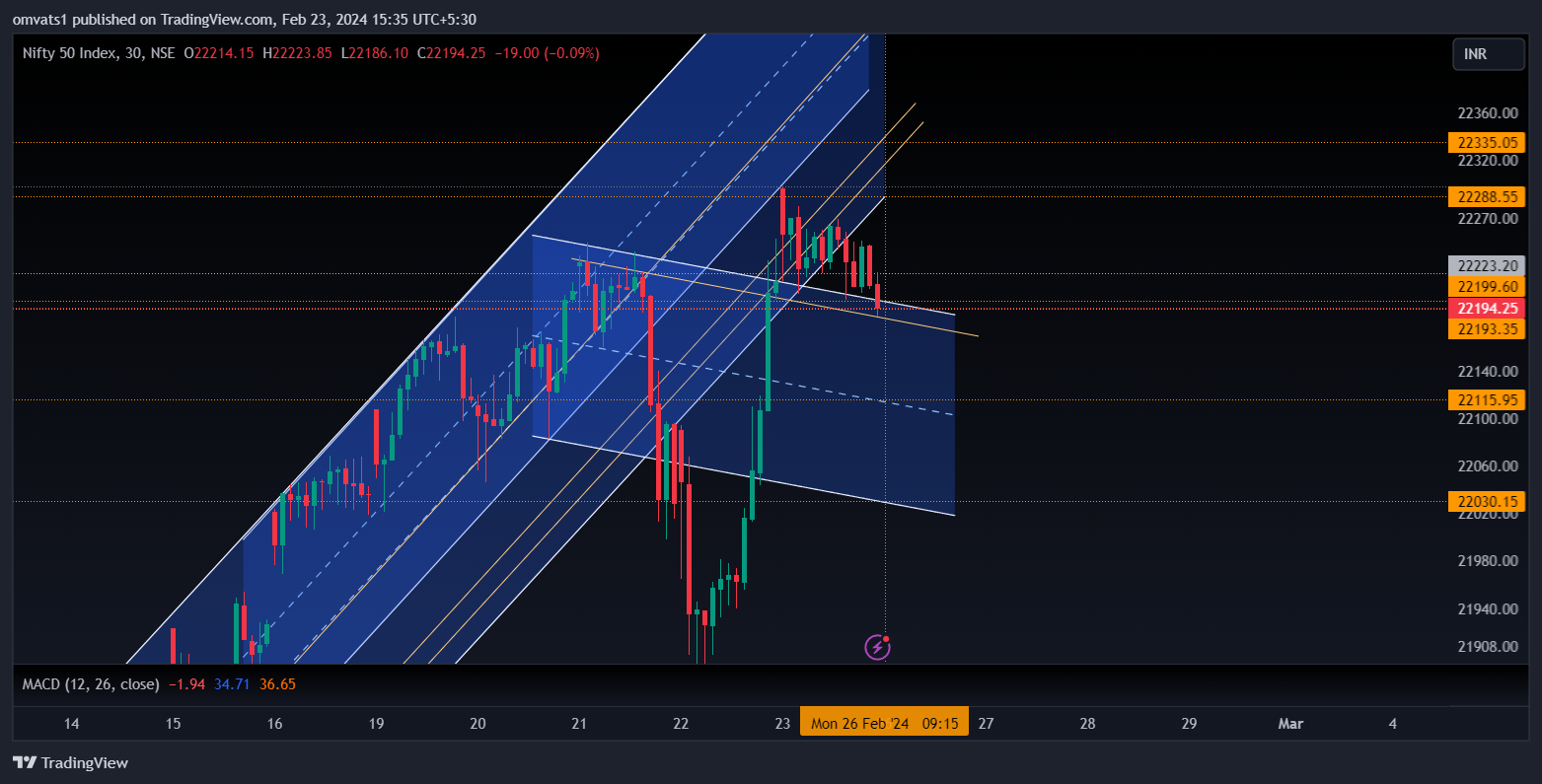Click date 20 on the time axis
The image size is (1542, 784).
pos(477,724)
